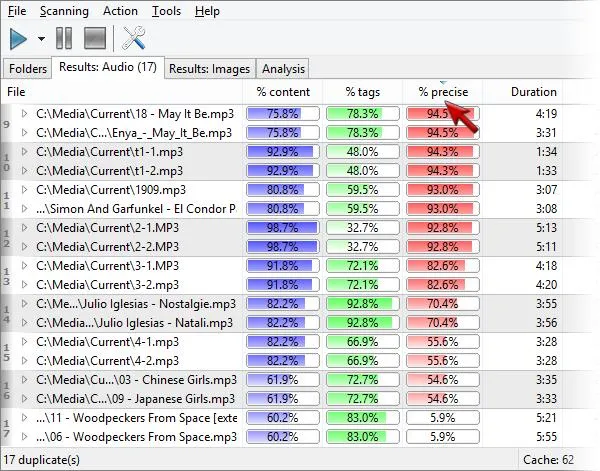Open the Help menu
The height and width of the screenshot is (471, 600).
click(207, 11)
